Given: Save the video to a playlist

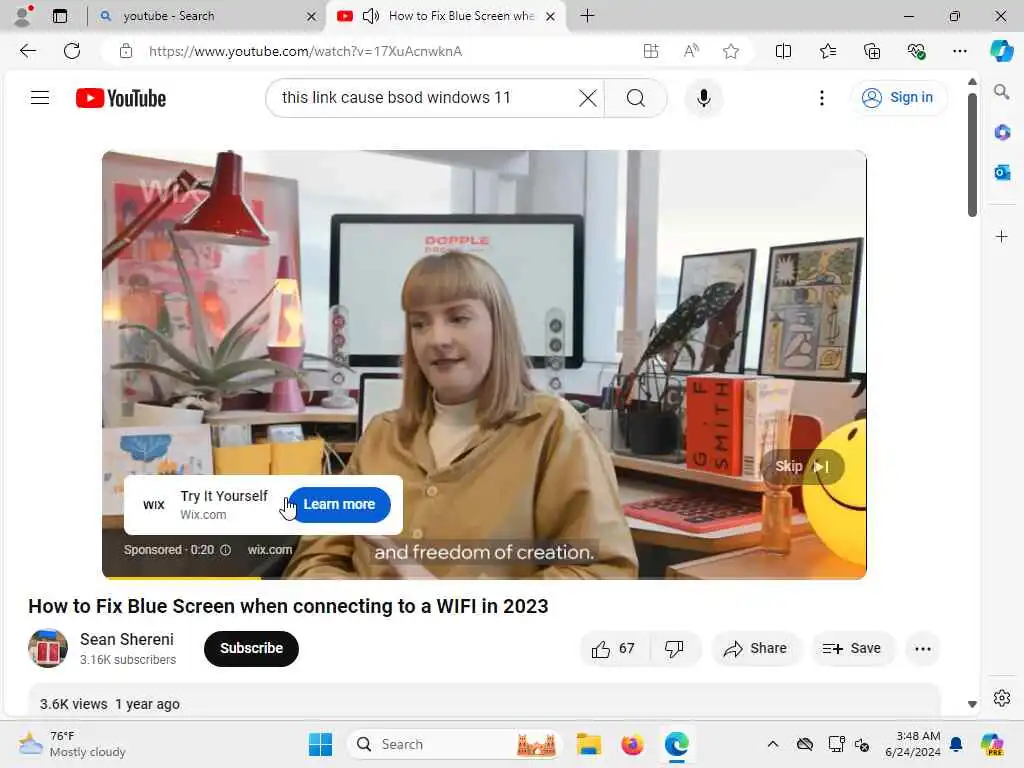Looking at the screenshot, I should pyautogui.click(x=852, y=648).
